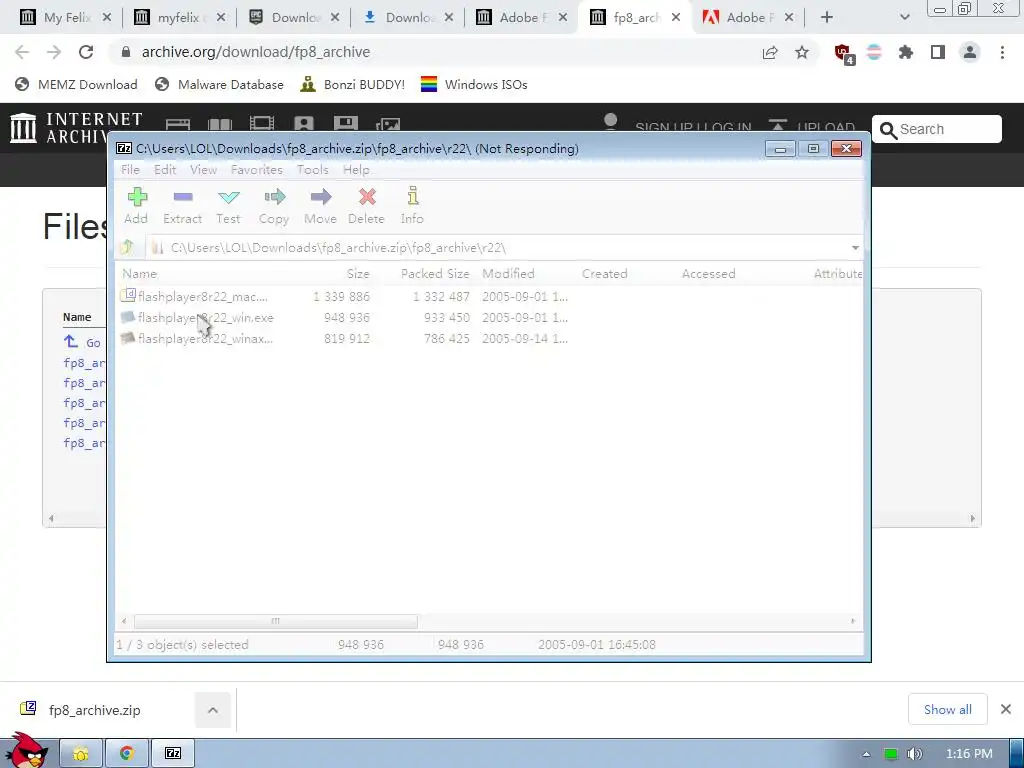Open the Angry Birds Start button
This screenshot has width=1024, height=768.
click(26, 750)
